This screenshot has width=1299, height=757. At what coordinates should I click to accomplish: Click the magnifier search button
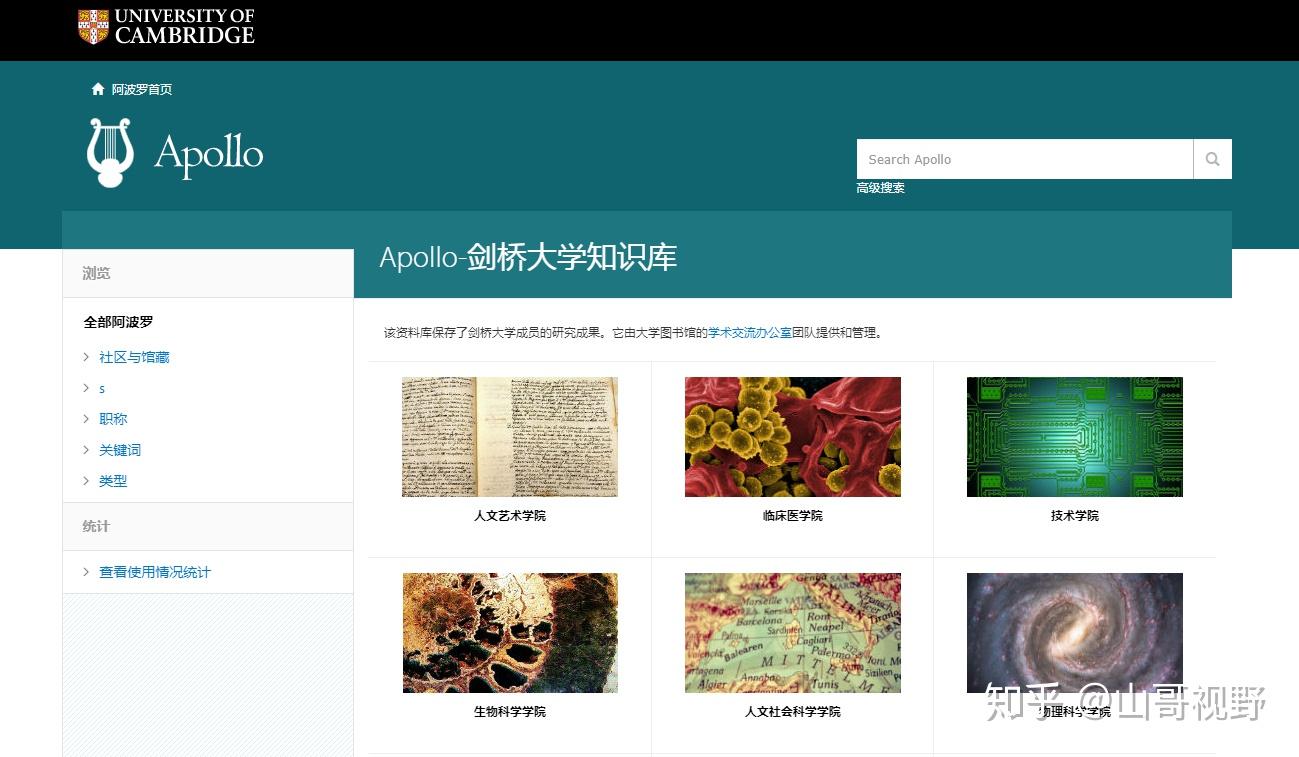point(1212,159)
